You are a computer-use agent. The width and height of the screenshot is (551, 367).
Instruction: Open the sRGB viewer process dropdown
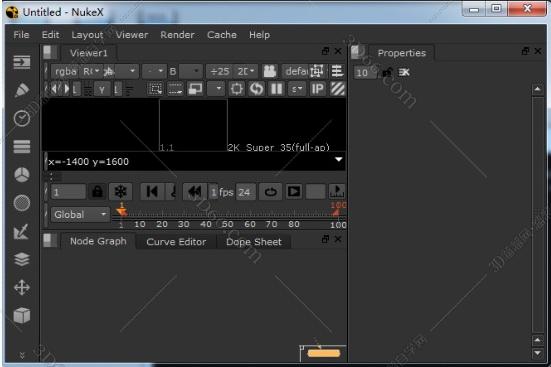tap(297, 89)
